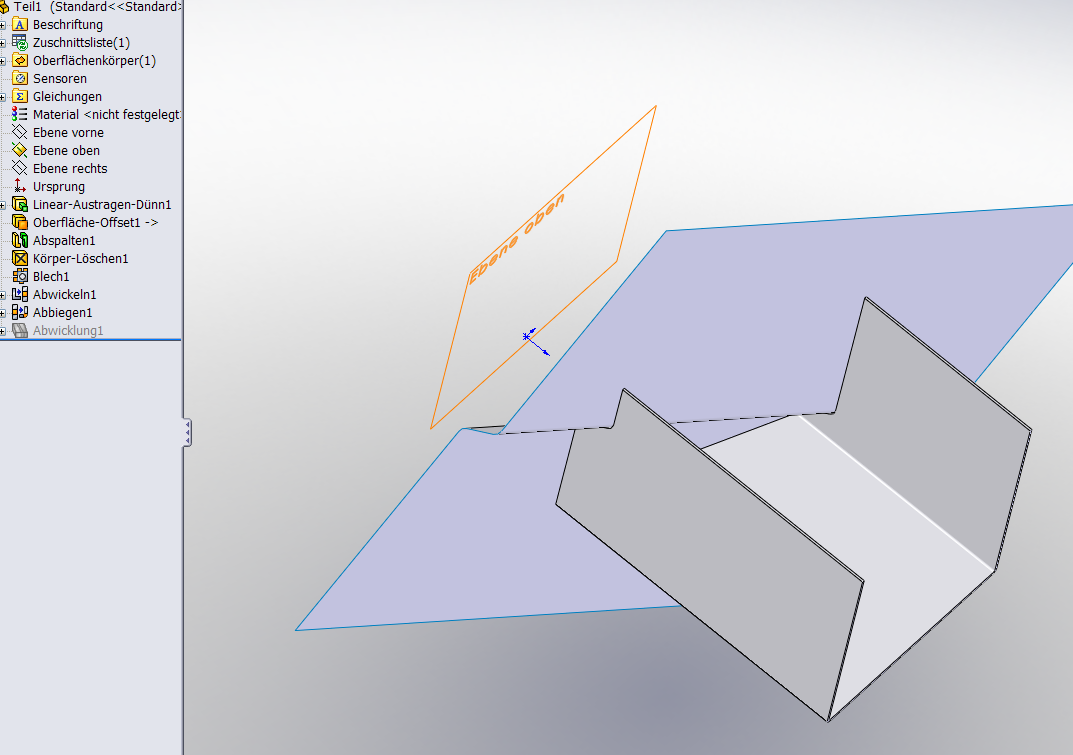Click the Zuschnittsliste cut-list icon

[20, 42]
